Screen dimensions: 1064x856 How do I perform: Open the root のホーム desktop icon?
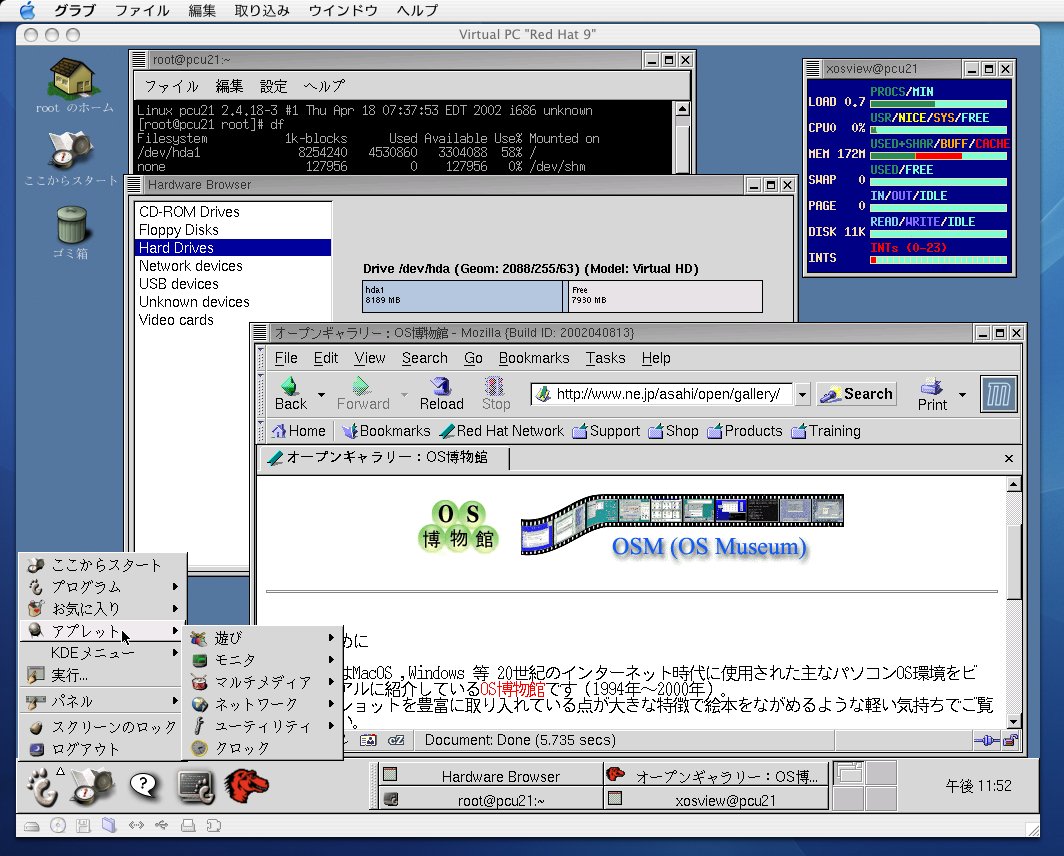(x=73, y=86)
